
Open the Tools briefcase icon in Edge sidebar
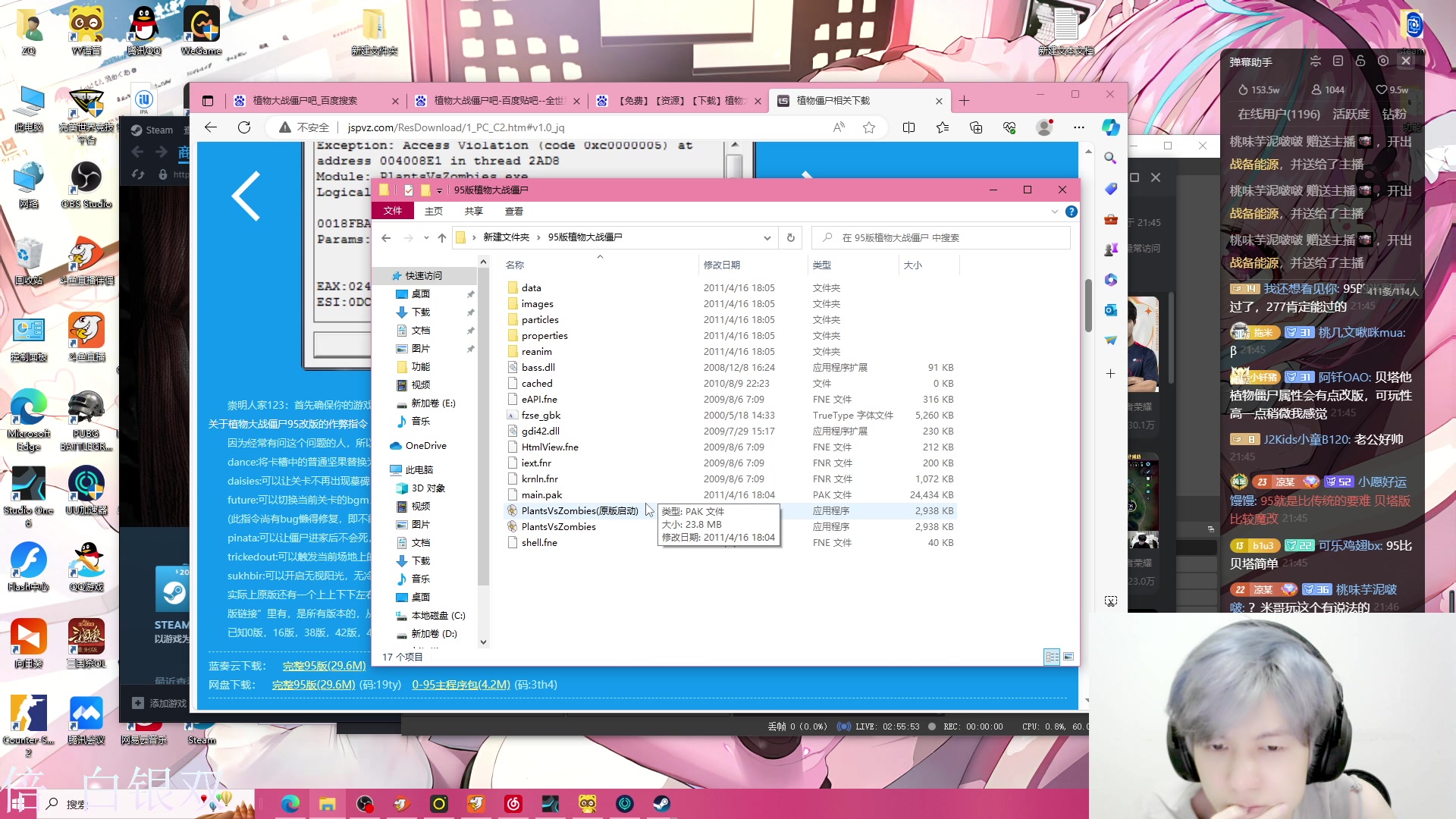[x=1110, y=219]
